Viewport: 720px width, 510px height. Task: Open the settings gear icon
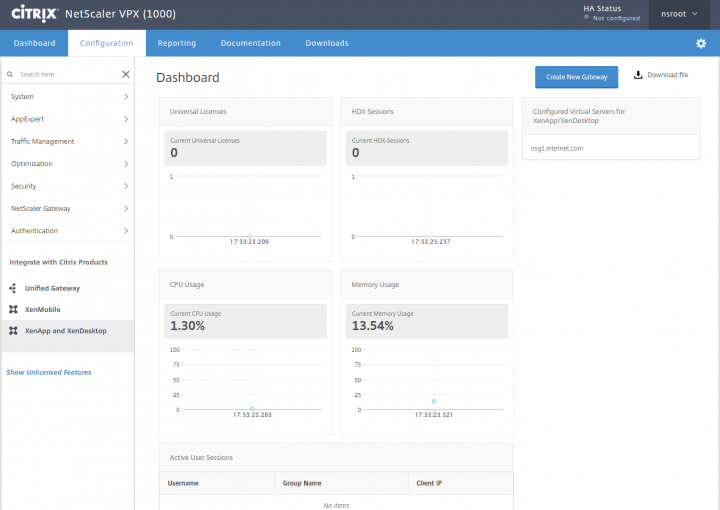[700, 44]
